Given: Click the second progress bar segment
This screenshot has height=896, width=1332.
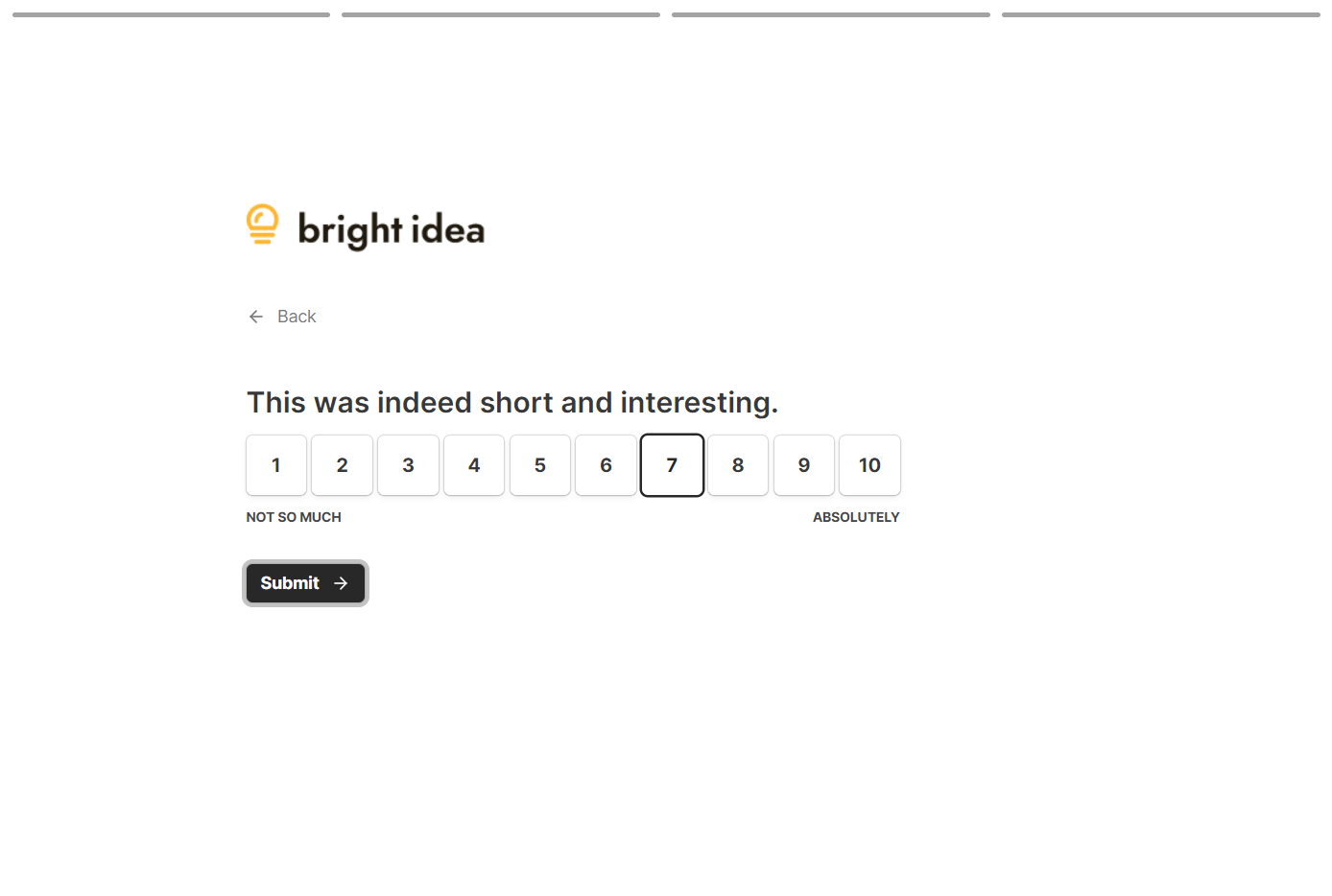Looking at the screenshot, I should 501,15.
